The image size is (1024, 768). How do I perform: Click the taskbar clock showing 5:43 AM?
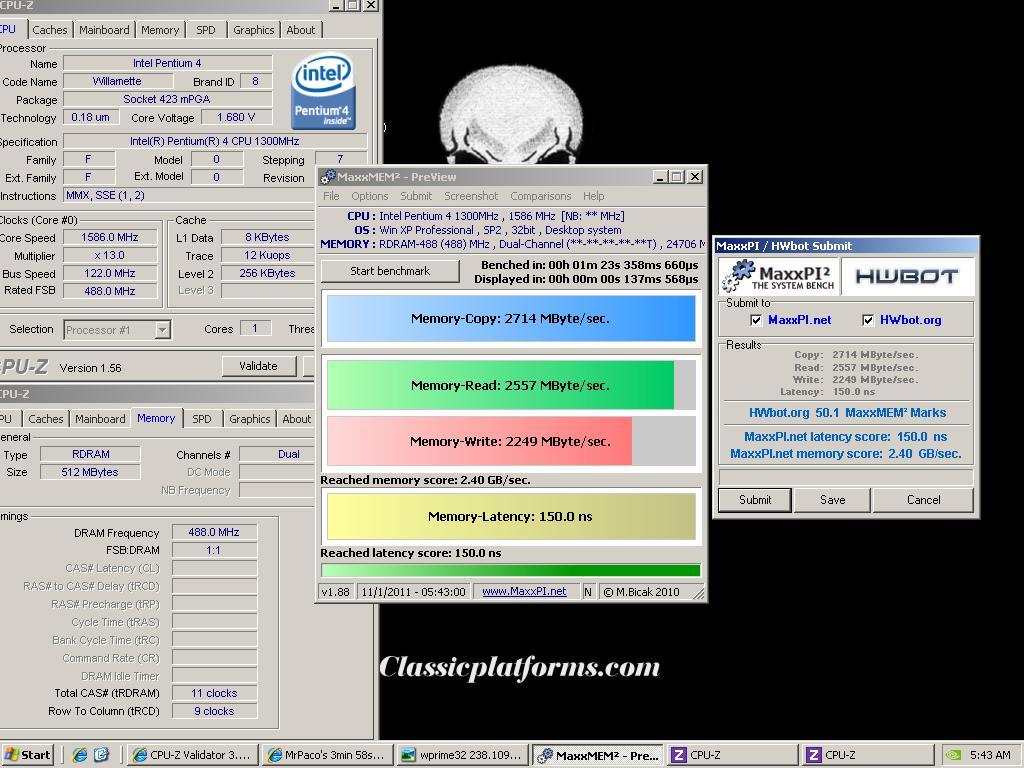(x=990, y=755)
